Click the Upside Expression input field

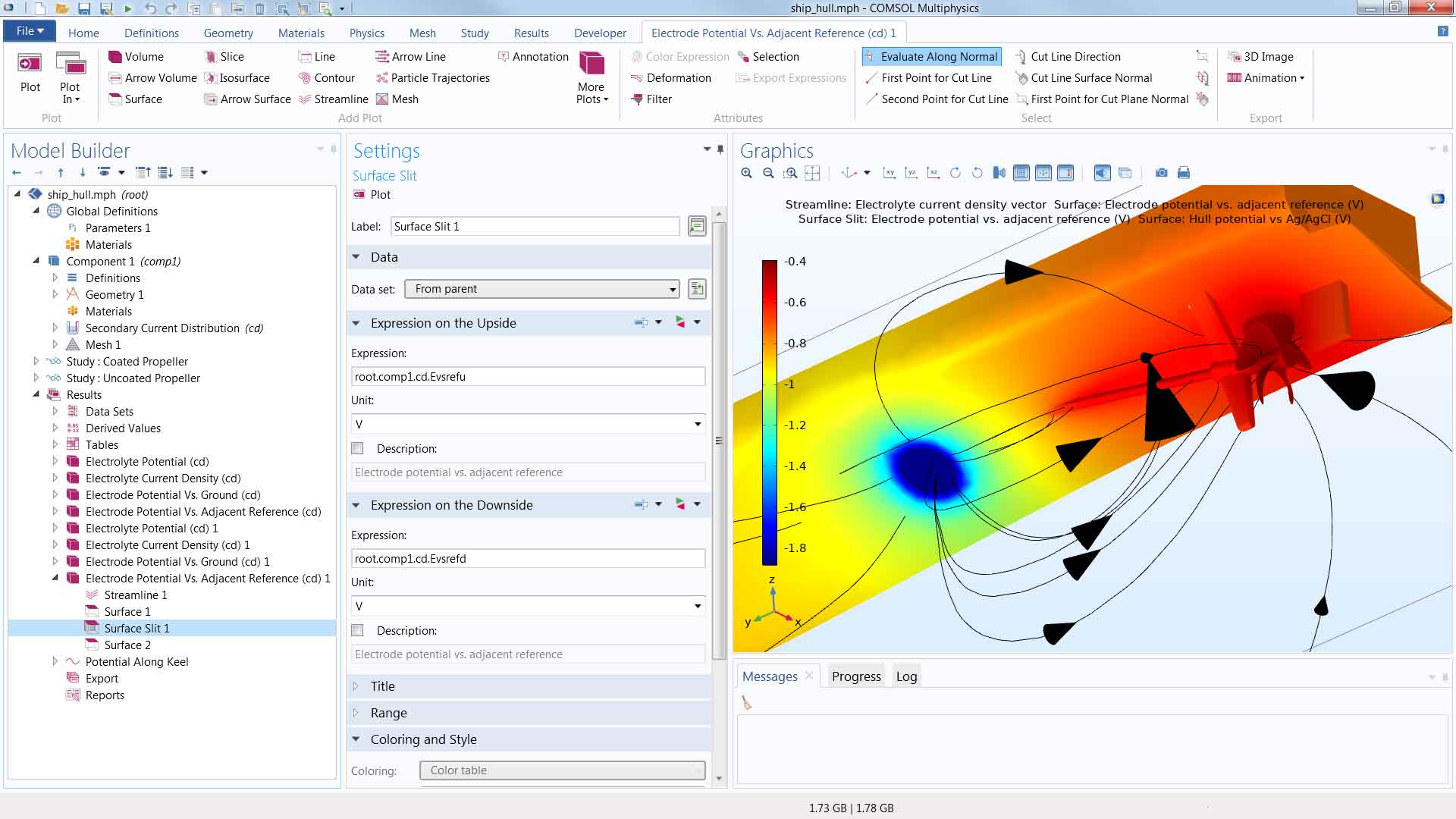(x=528, y=377)
